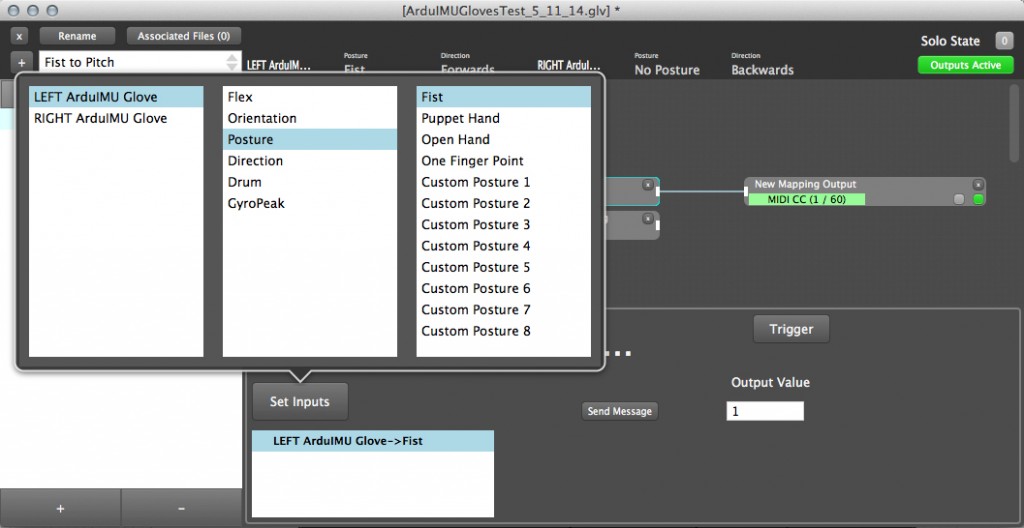1024x528 pixels.
Task: Select Custom Posture 4
Action: (504, 246)
